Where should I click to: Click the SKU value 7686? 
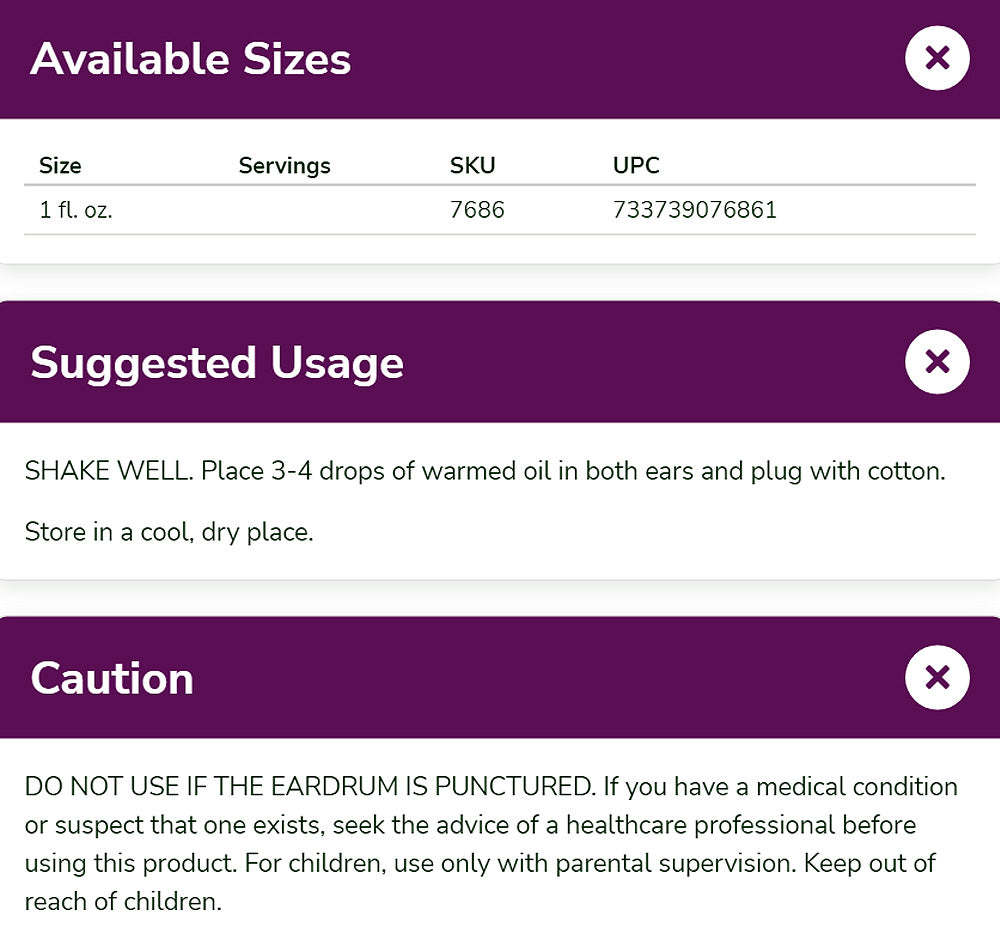(477, 210)
